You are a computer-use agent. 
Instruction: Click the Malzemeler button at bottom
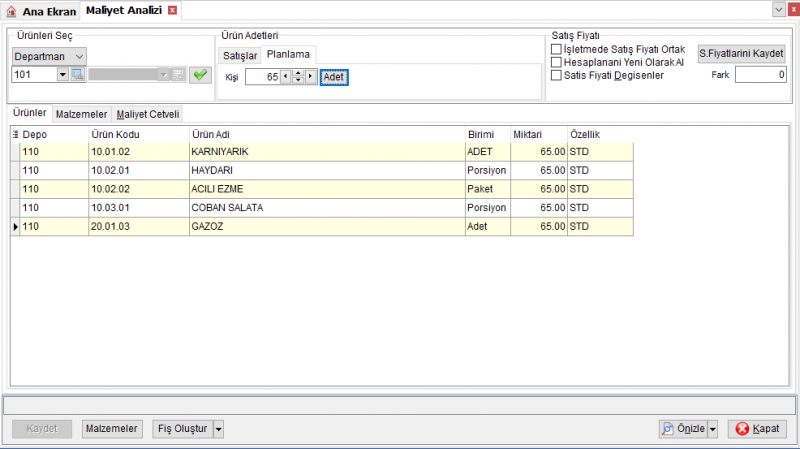point(111,429)
